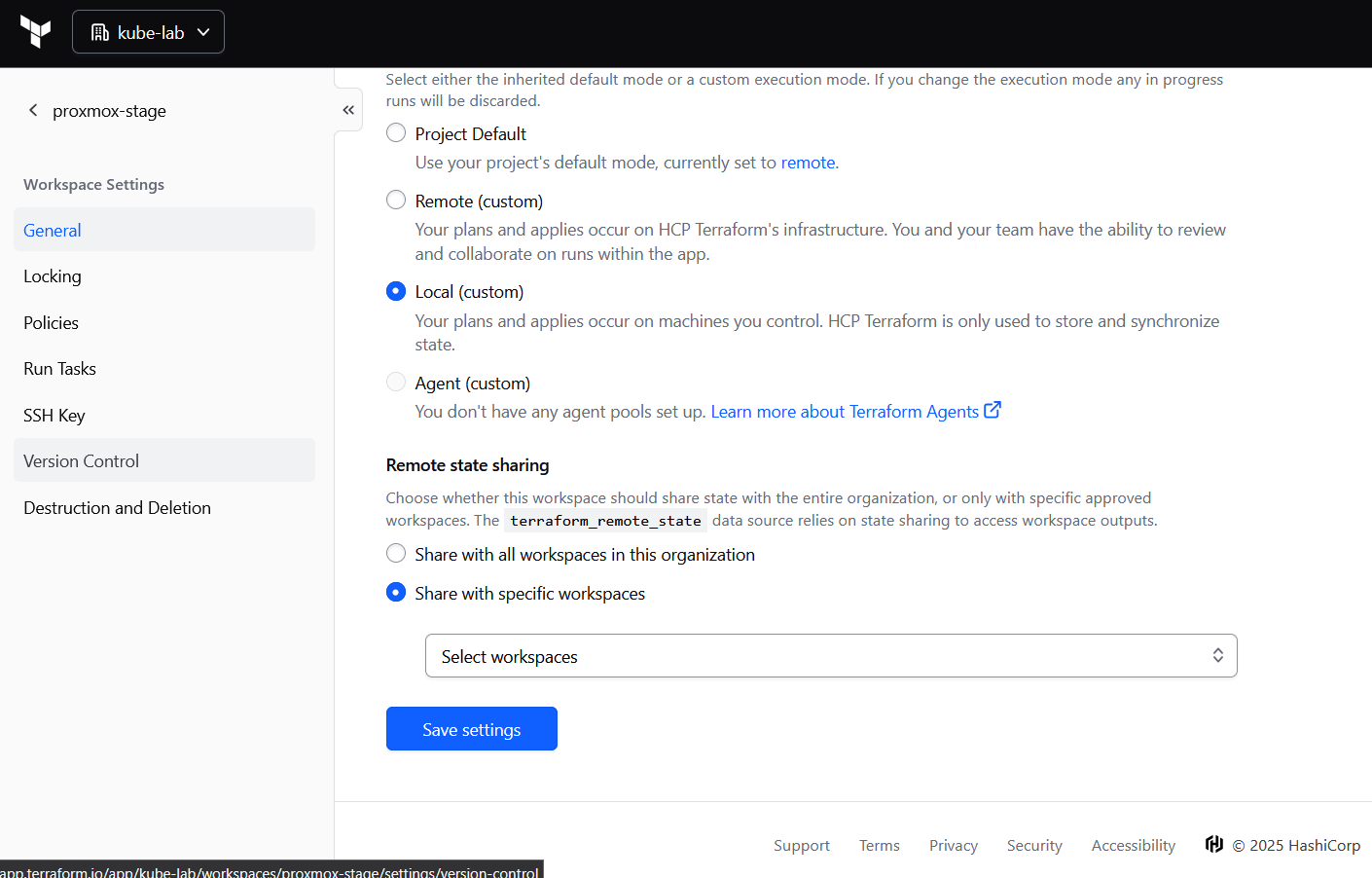Viewport: 1372px width, 878px height.
Task: Click the HashiCorp logo in footer
Action: (1213, 844)
